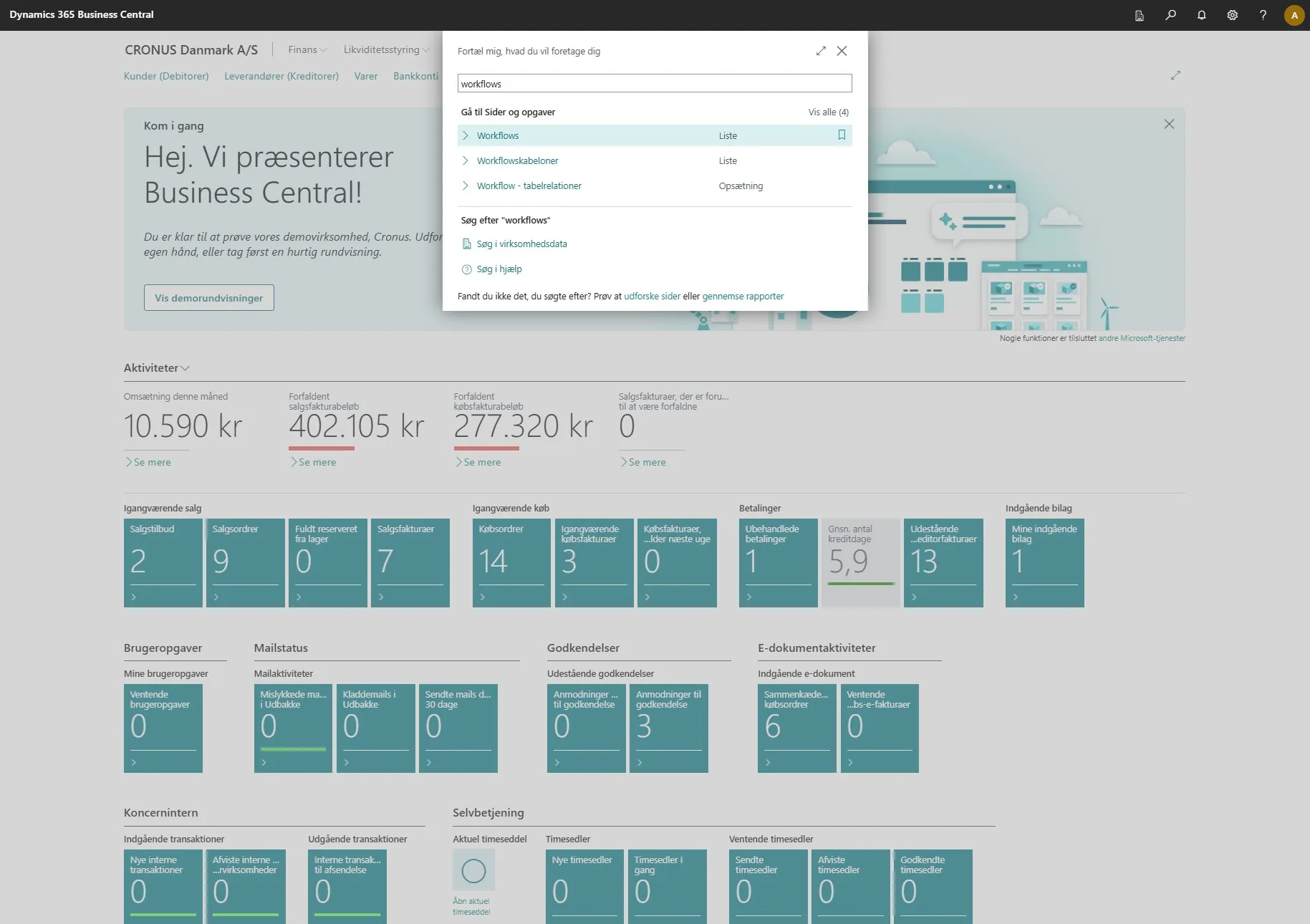Click the Søg i hjælp question icon
The height and width of the screenshot is (924, 1310).
[466, 269]
